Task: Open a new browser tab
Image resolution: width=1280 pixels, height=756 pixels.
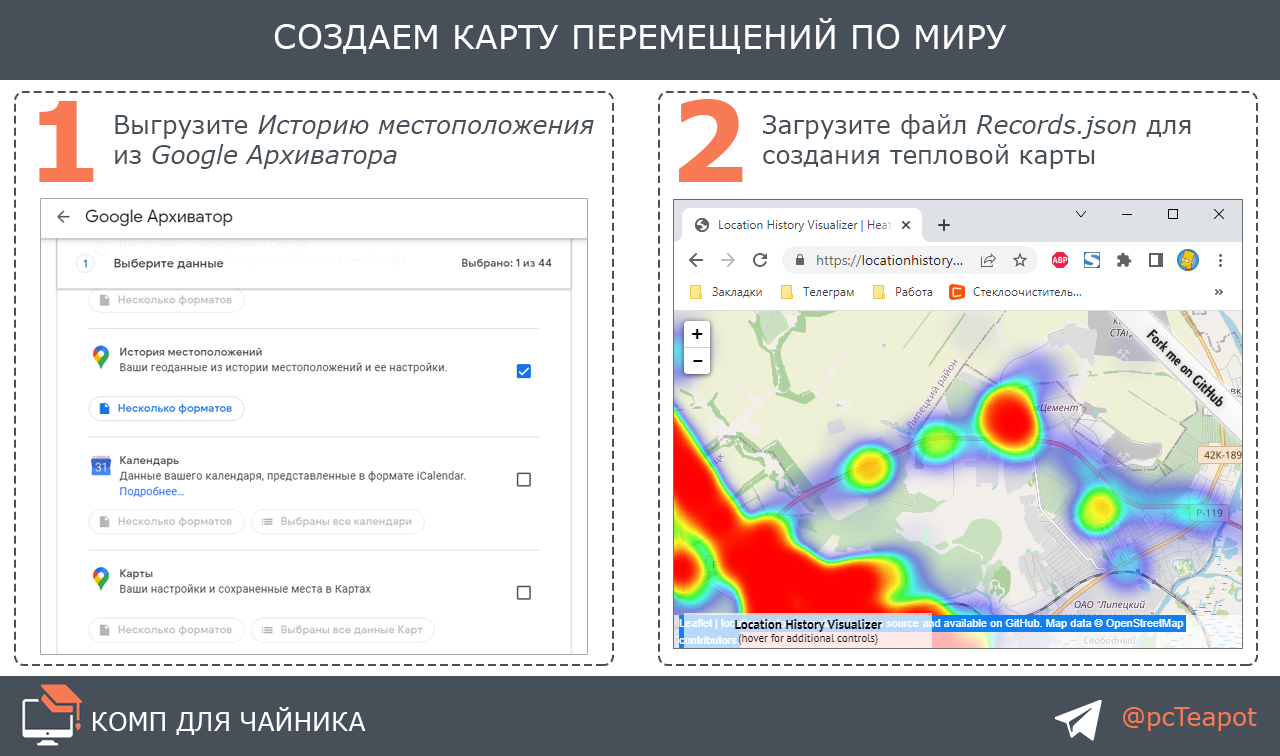Action: 943,225
